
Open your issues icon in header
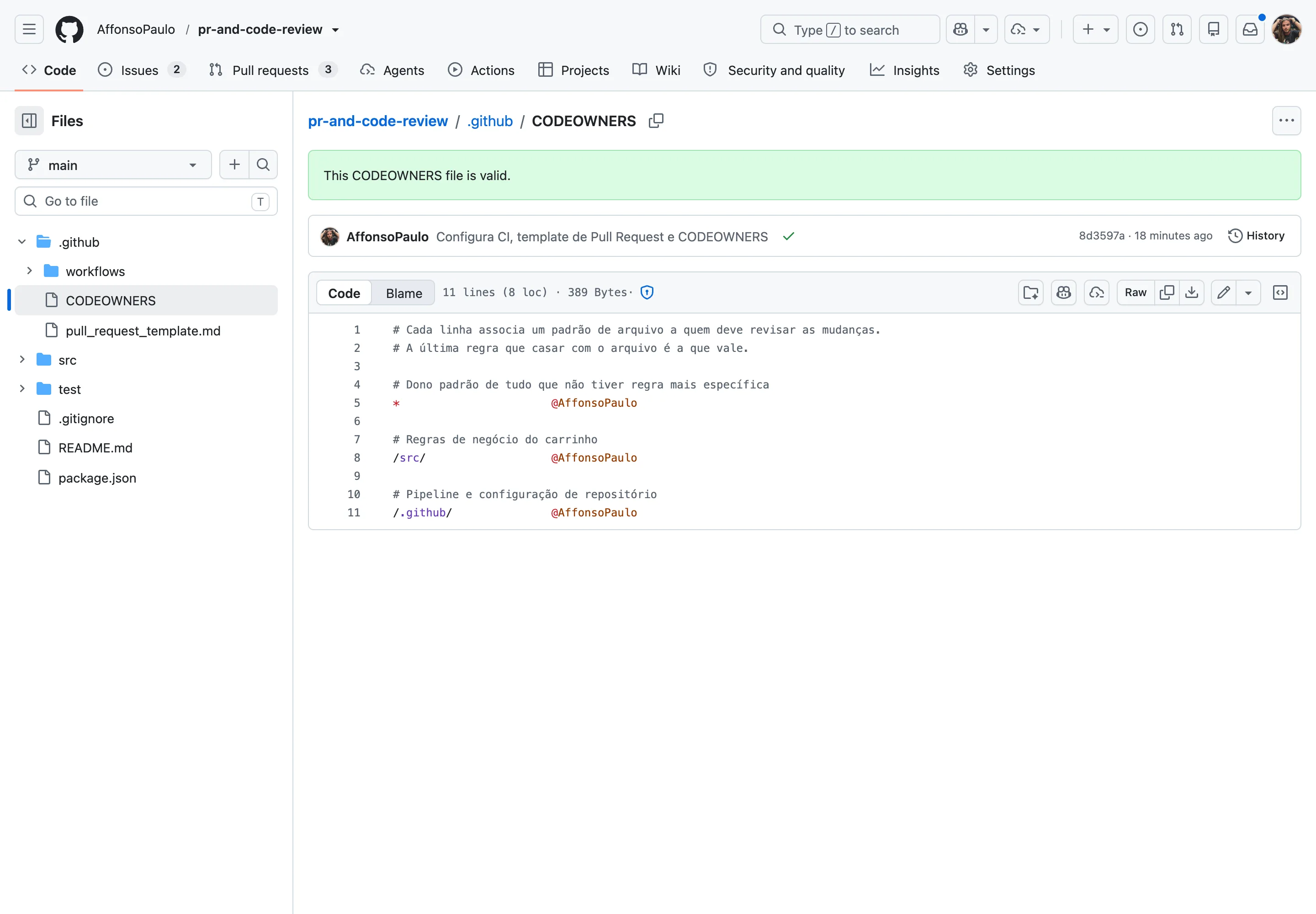1140,29
